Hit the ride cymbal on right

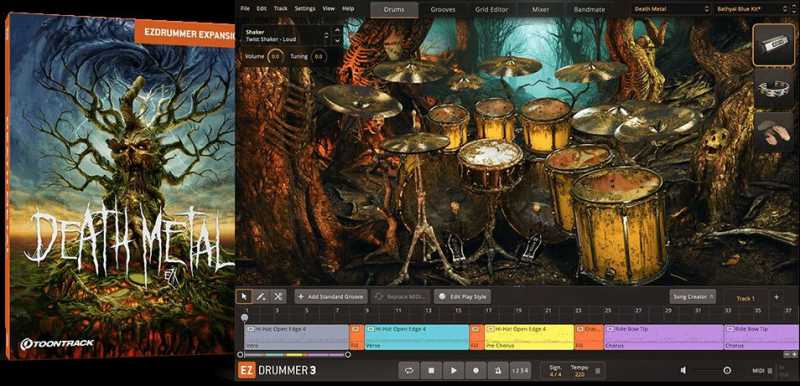658,123
